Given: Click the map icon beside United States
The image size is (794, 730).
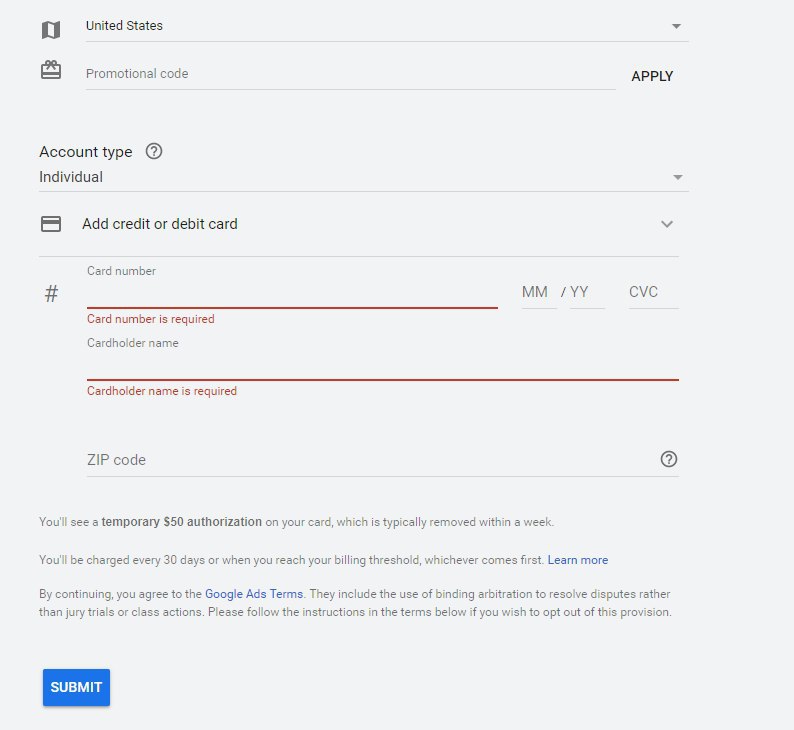Looking at the screenshot, I should point(51,30).
